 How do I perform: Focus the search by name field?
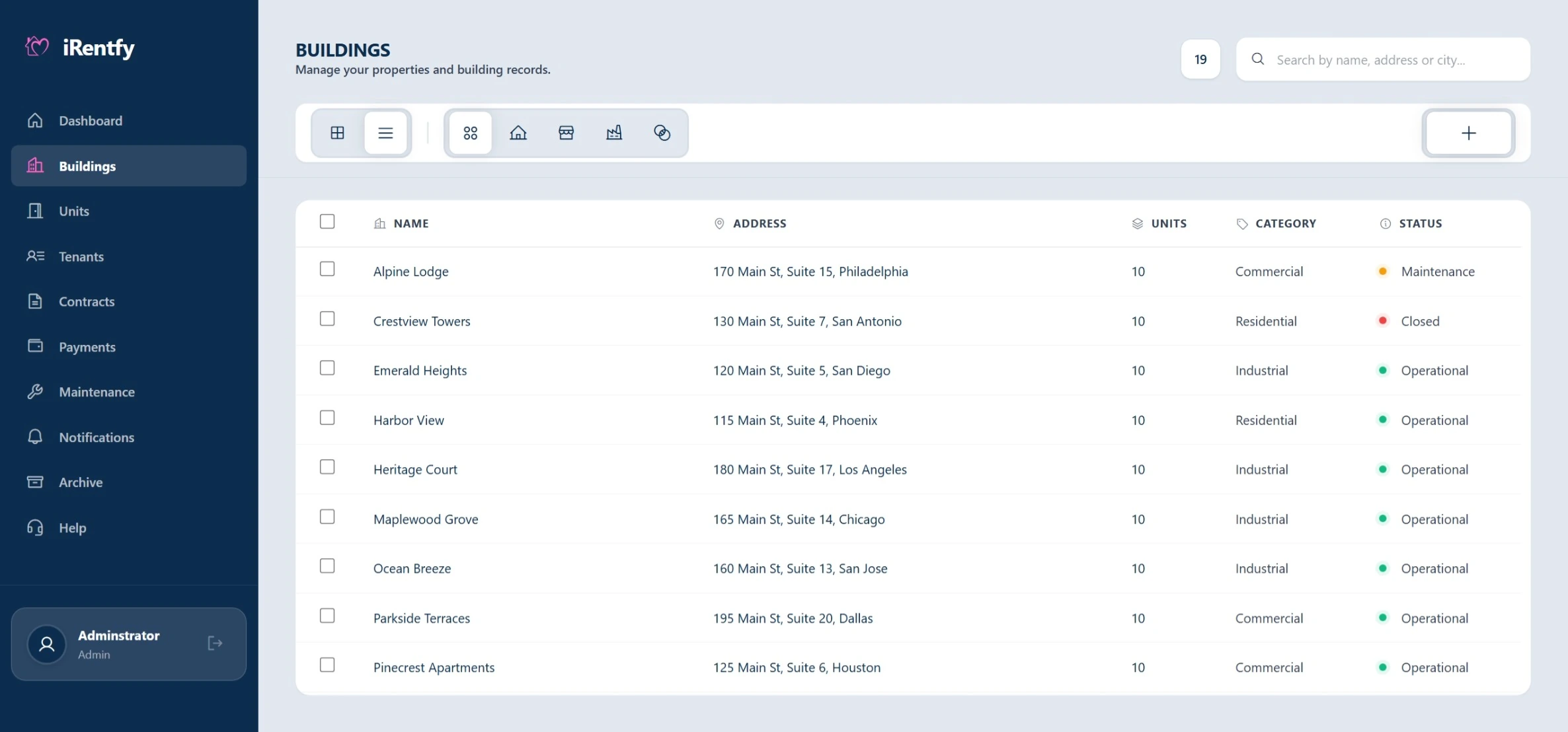click(1383, 59)
